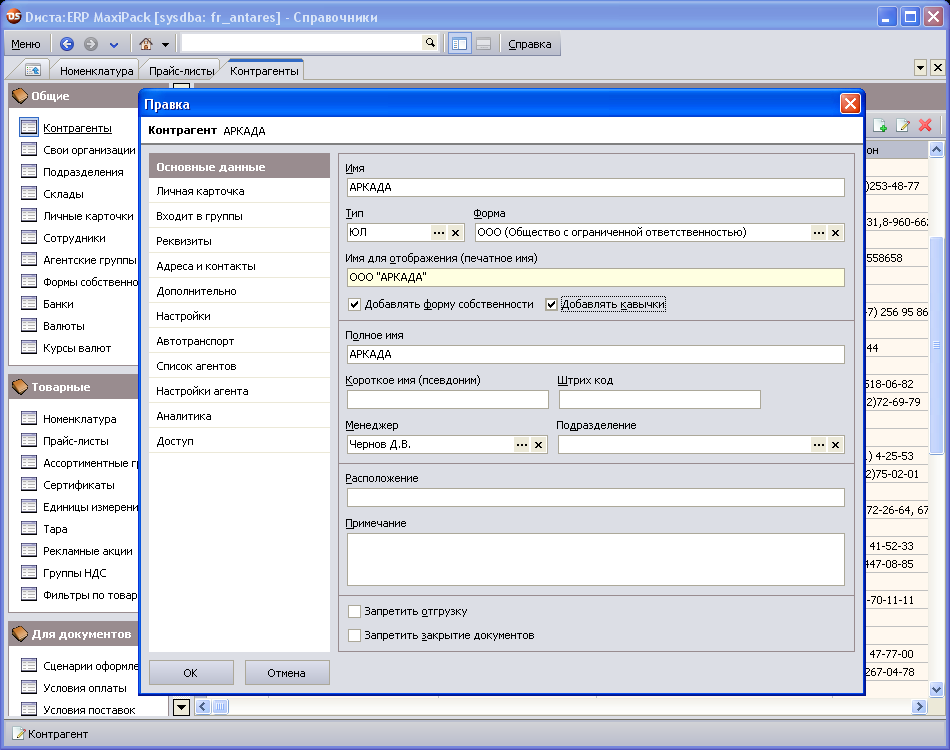The image size is (950, 750).
Task: Clear the Тип field with X button
Action: [x=455, y=232]
